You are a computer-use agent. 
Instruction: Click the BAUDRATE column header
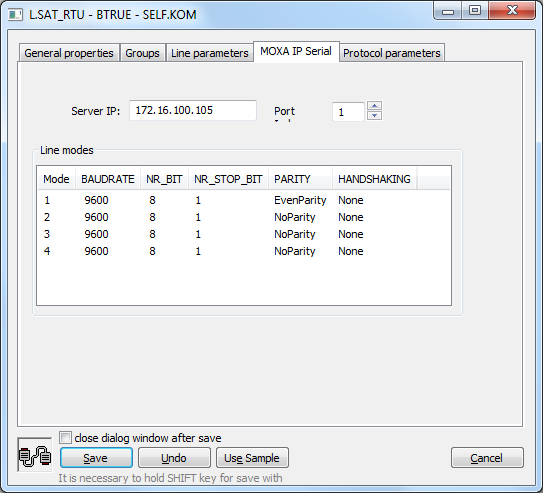pyautogui.click(x=108, y=179)
